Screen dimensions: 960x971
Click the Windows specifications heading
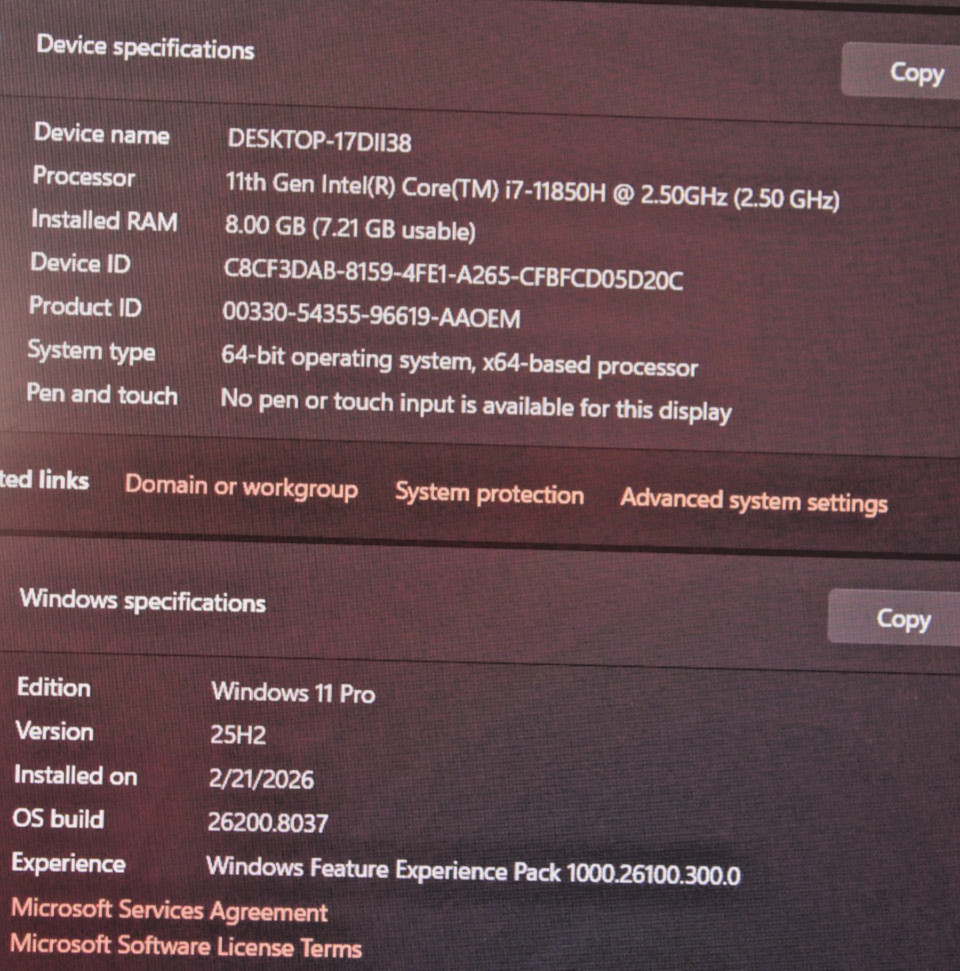[x=143, y=601]
